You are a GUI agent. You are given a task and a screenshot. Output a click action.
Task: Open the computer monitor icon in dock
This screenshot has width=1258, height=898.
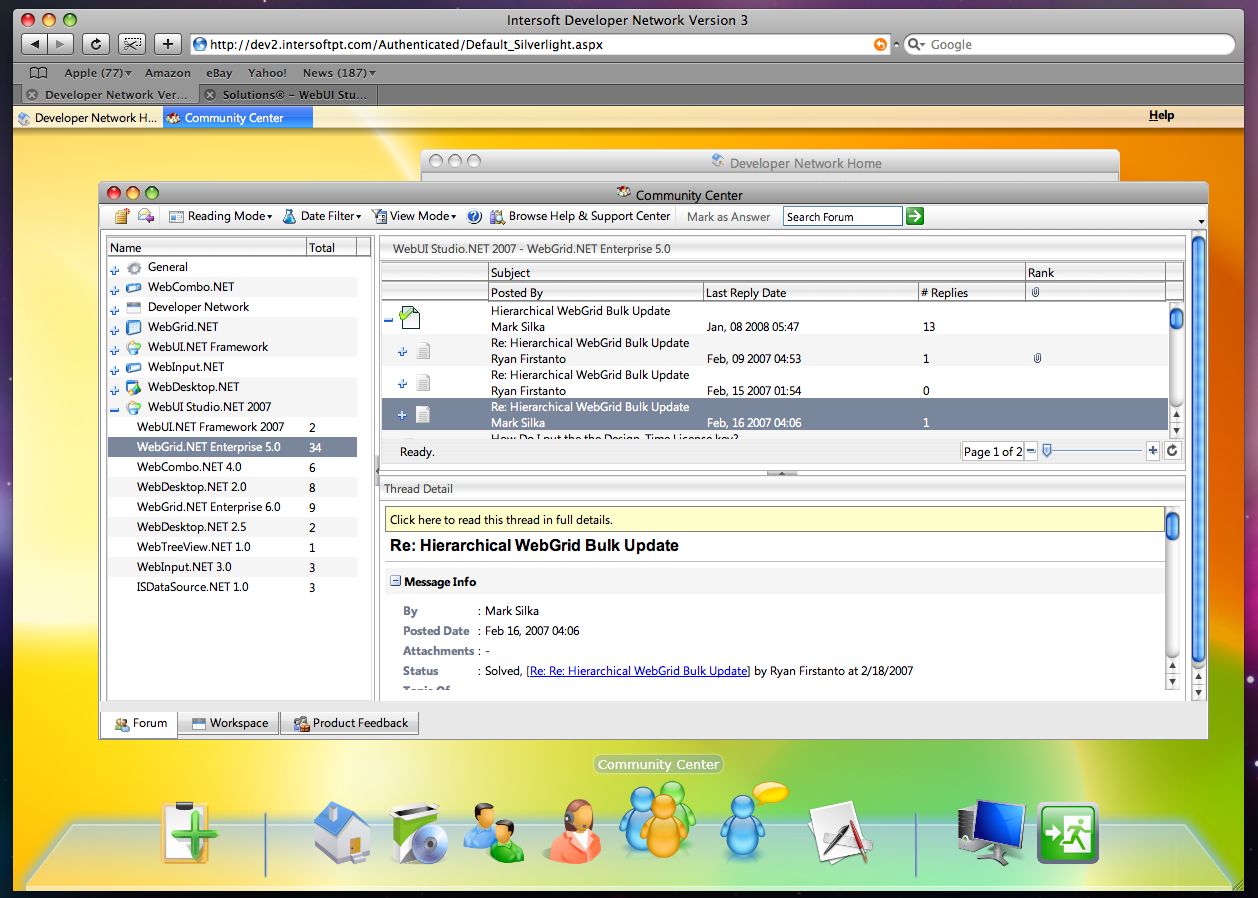(x=990, y=832)
